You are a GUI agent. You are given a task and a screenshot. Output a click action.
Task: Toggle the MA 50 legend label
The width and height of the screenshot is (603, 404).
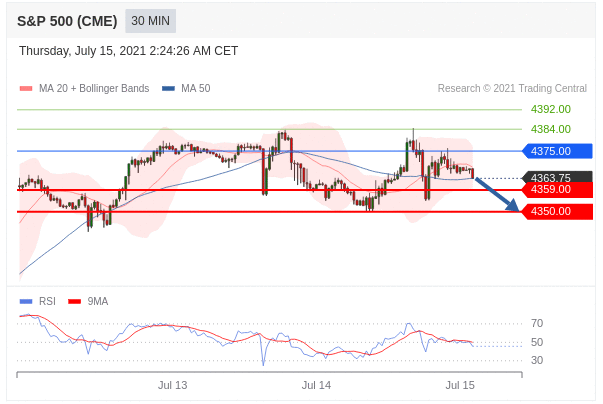tap(195, 89)
